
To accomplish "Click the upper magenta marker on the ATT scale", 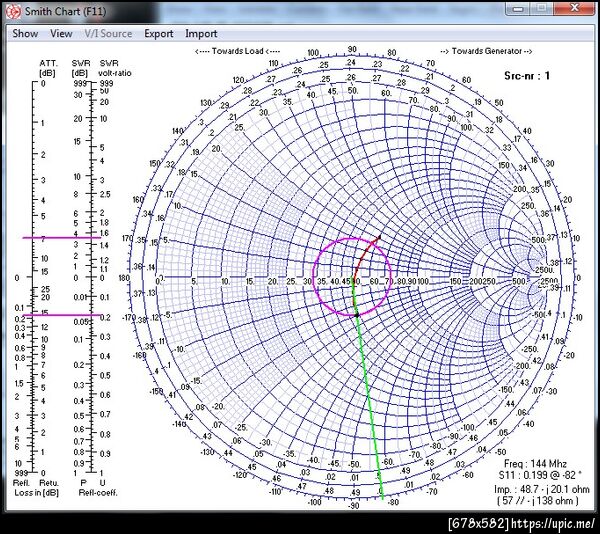I will pyautogui.click(x=62, y=238).
